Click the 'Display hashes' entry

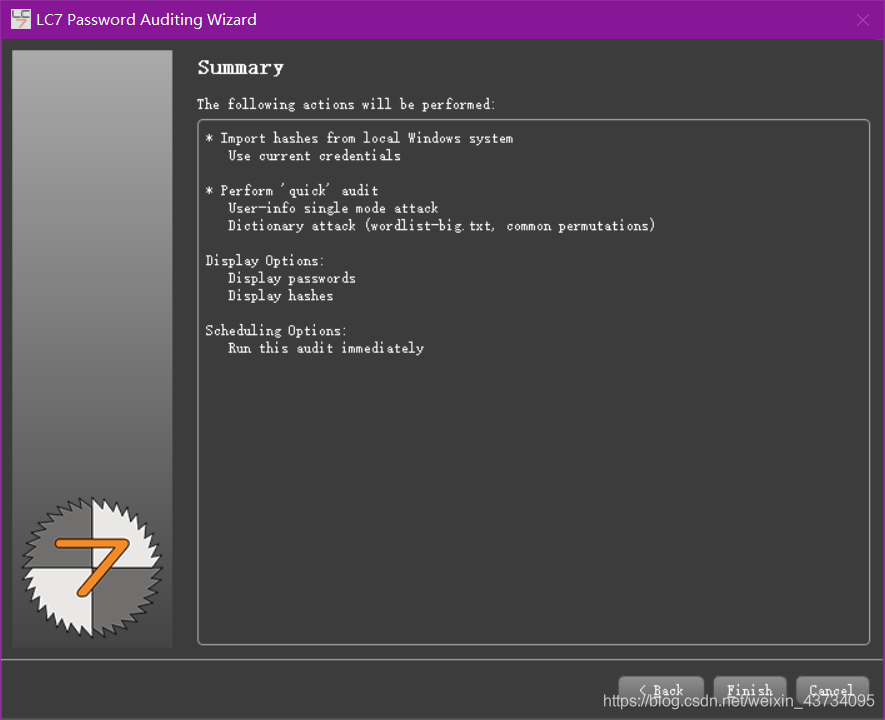point(281,296)
